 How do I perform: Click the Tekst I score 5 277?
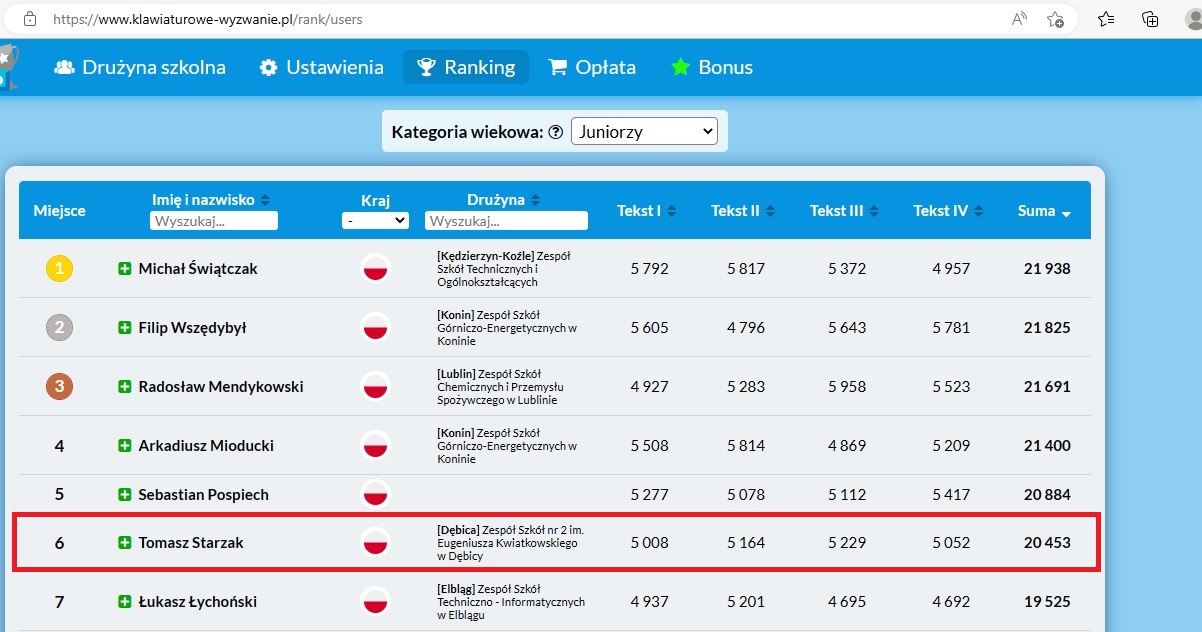(x=649, y=495)
